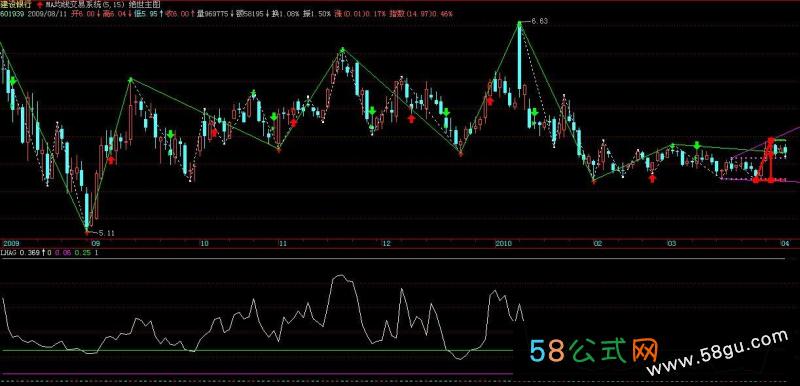Click the LHAG indicator label
The height and width of the screenshot is (386, 800).
(9, 252)
